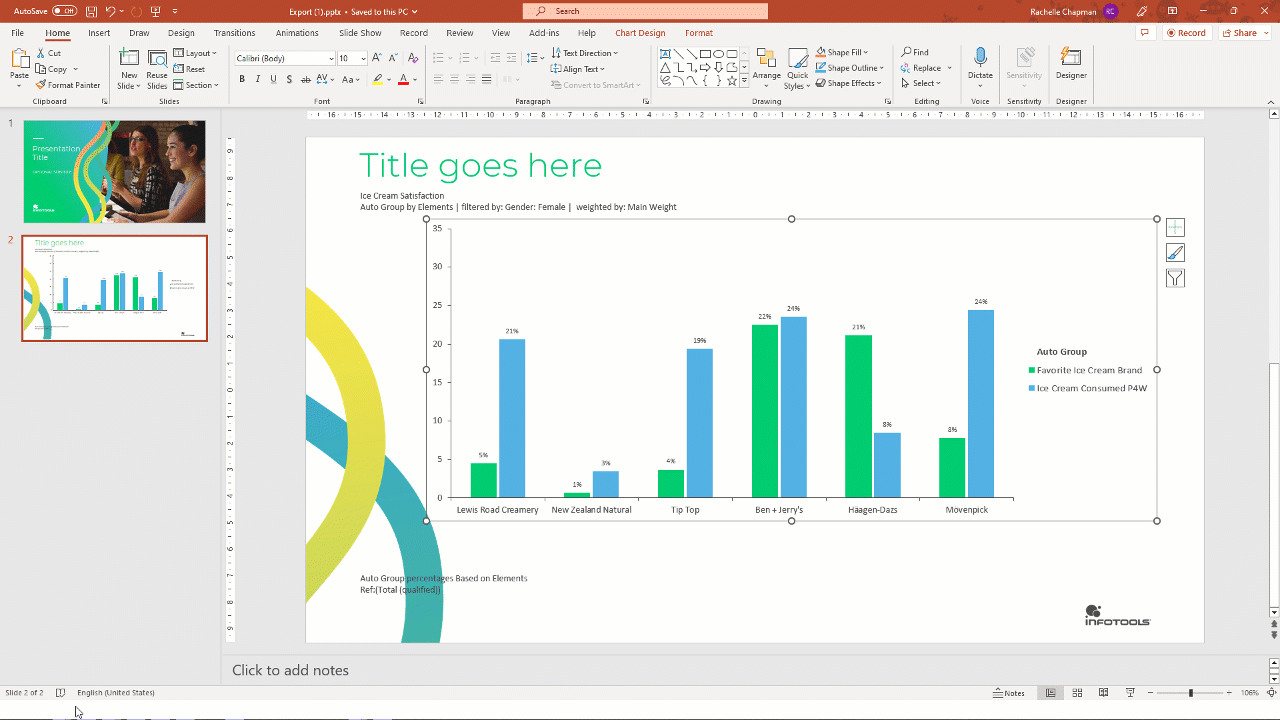
Task: Switch to the Insert tab
Action: coord(99,33)
